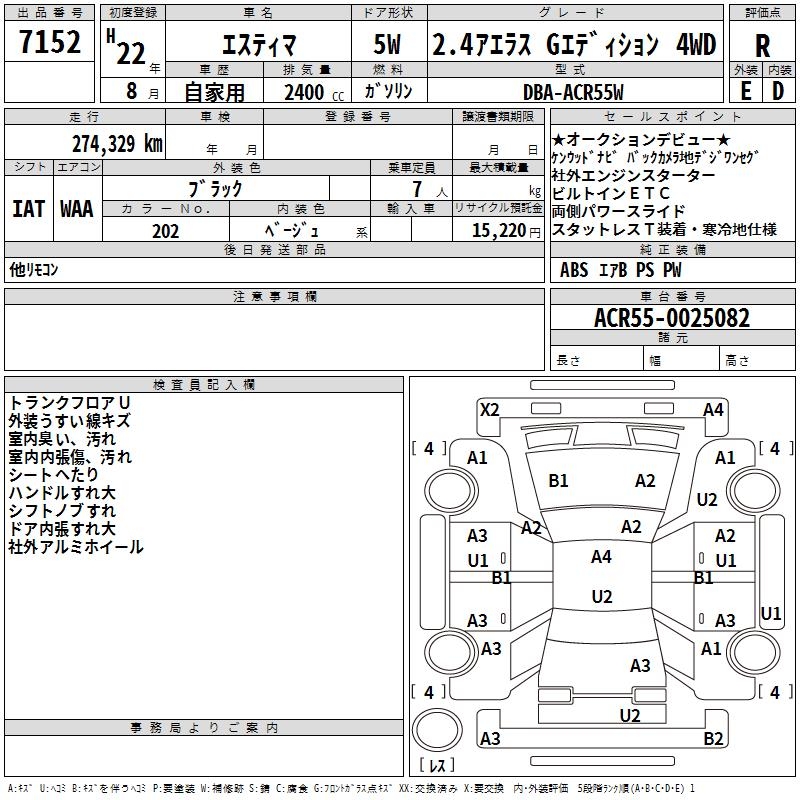Click the 検査員記入欄 section header

204,385
